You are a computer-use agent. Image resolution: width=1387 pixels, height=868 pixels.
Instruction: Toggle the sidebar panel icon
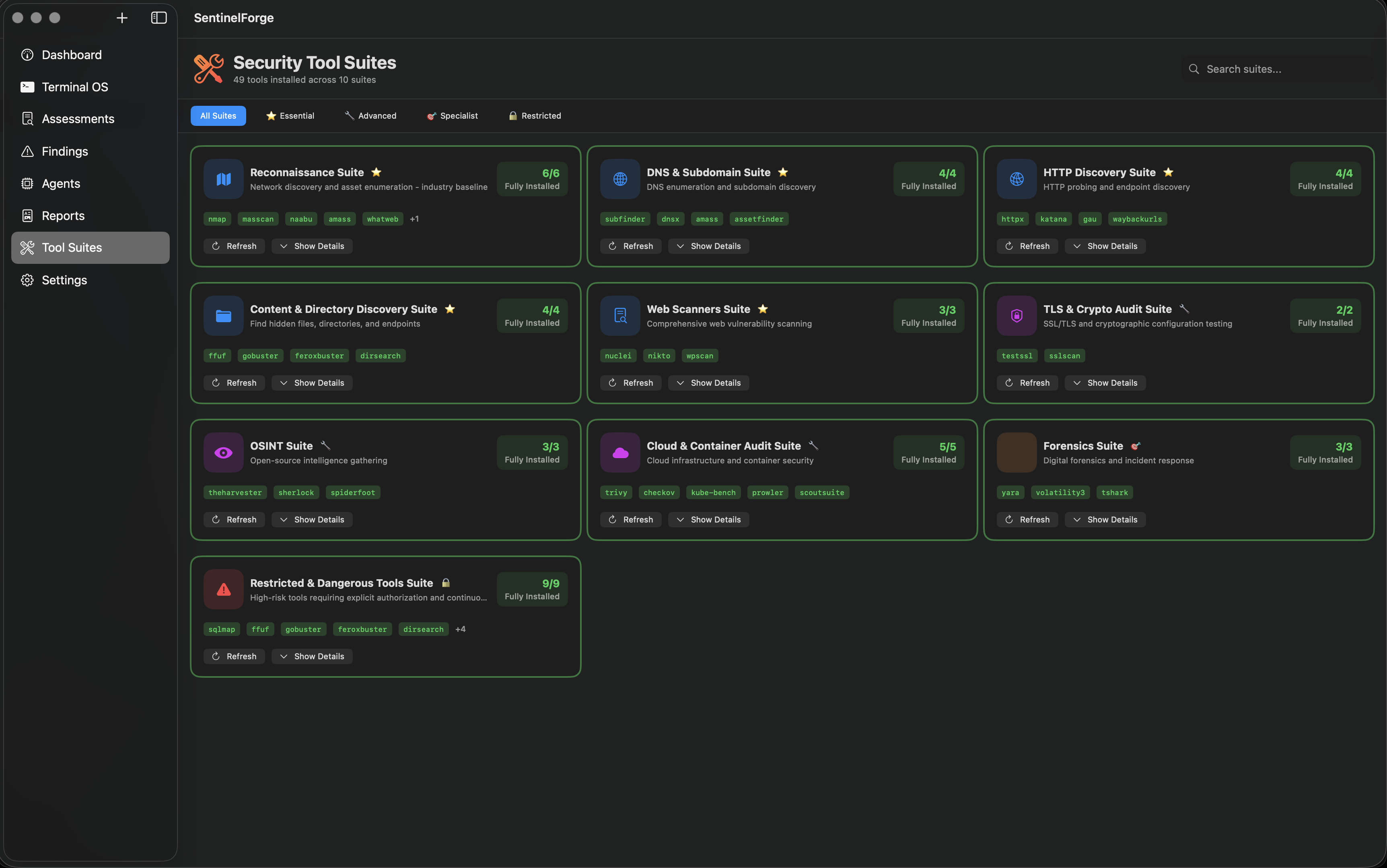click(158, 18)
